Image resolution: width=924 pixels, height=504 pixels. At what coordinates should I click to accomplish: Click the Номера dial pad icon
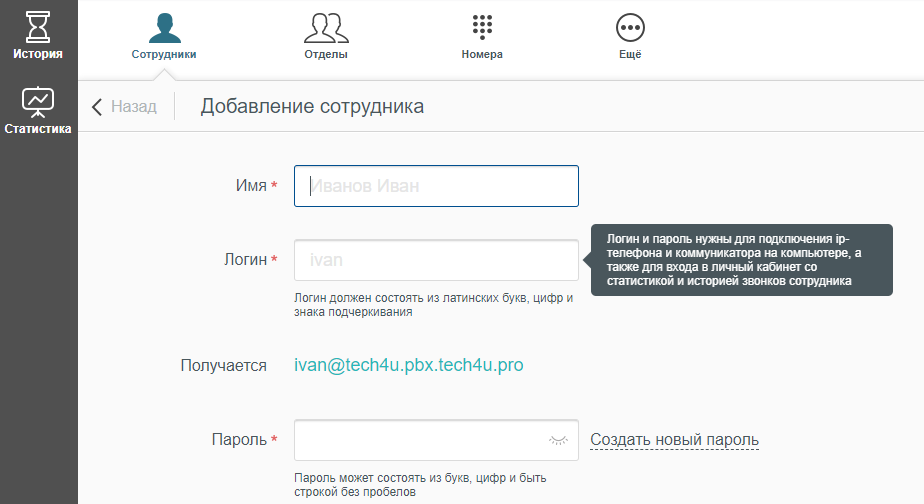pyautogui.click(x=482, y=26)
